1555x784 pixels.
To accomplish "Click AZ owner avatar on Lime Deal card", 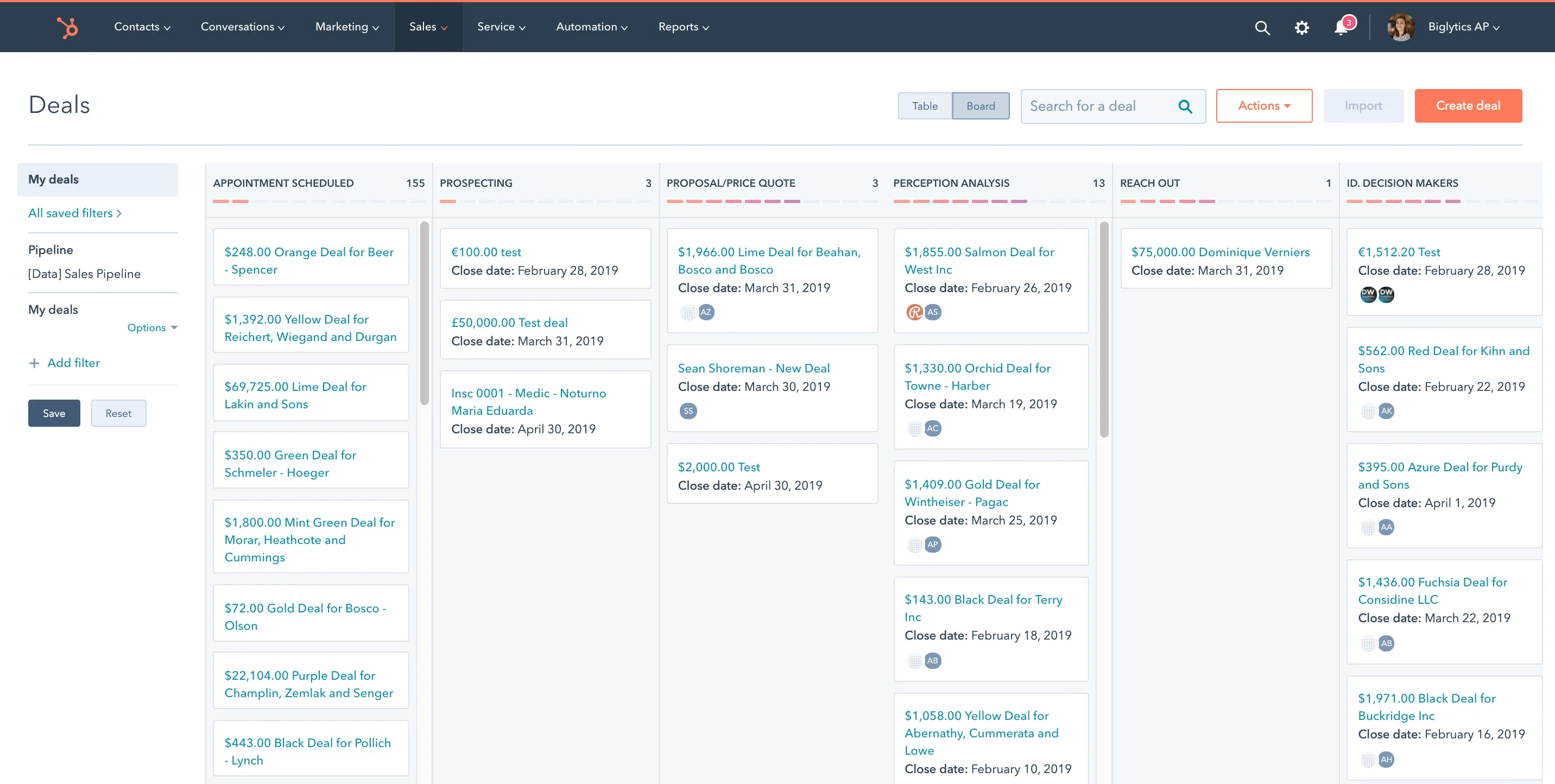I will (706, 312).
